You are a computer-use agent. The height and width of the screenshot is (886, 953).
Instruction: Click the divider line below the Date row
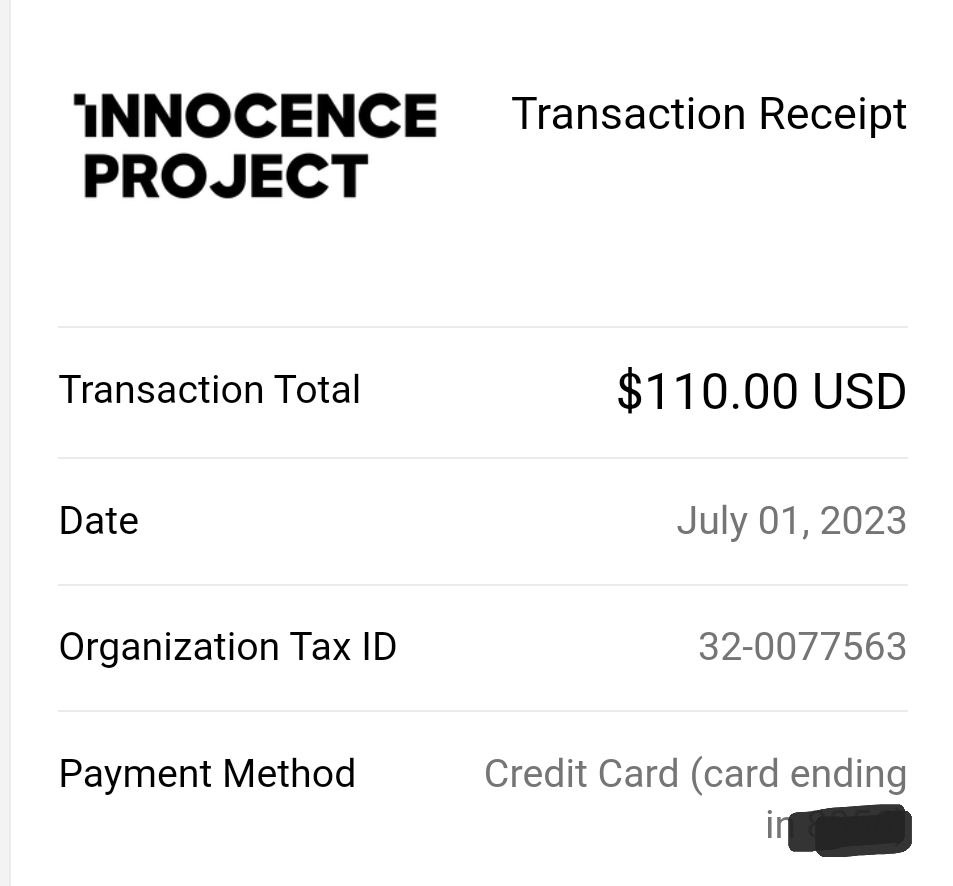coord(483,585)
